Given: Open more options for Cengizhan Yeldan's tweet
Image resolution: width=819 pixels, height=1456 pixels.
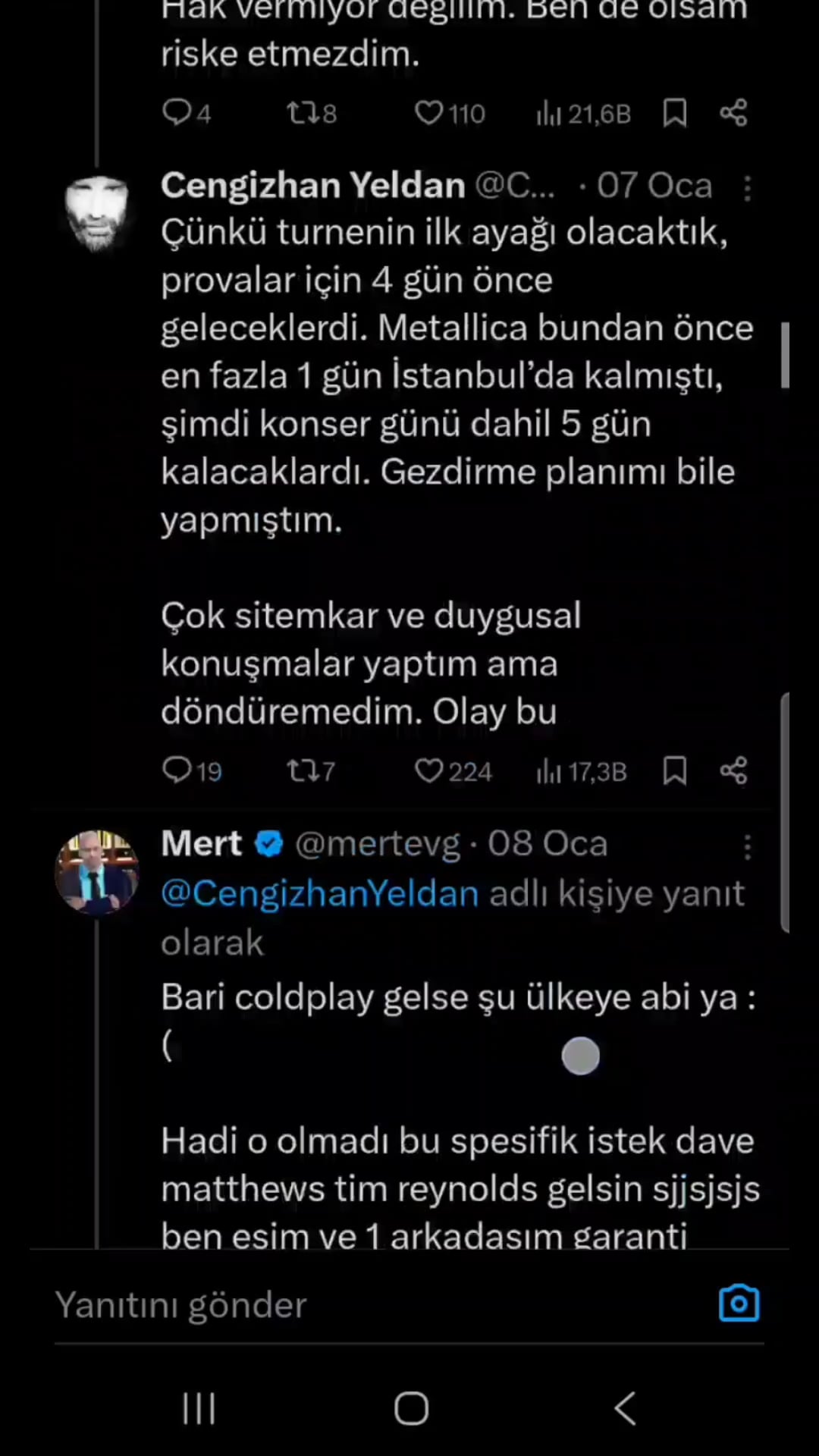Looking at the screenshot, I should [747, 188].
